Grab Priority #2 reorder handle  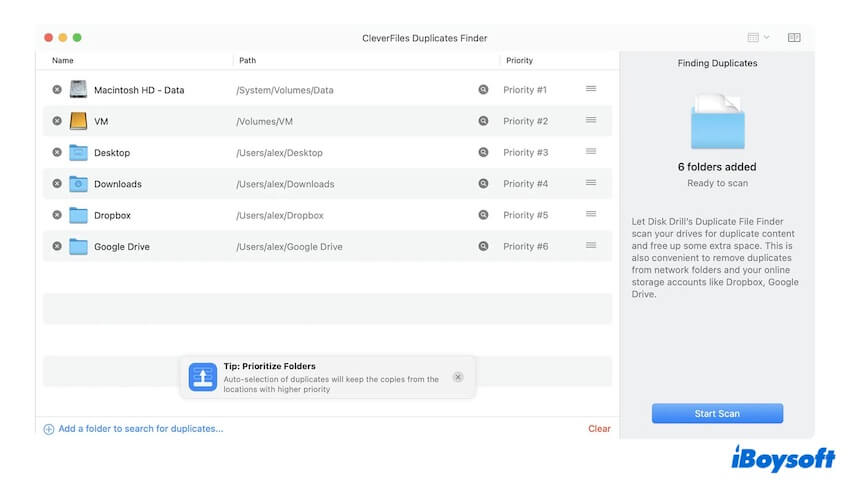click(591, 120)
